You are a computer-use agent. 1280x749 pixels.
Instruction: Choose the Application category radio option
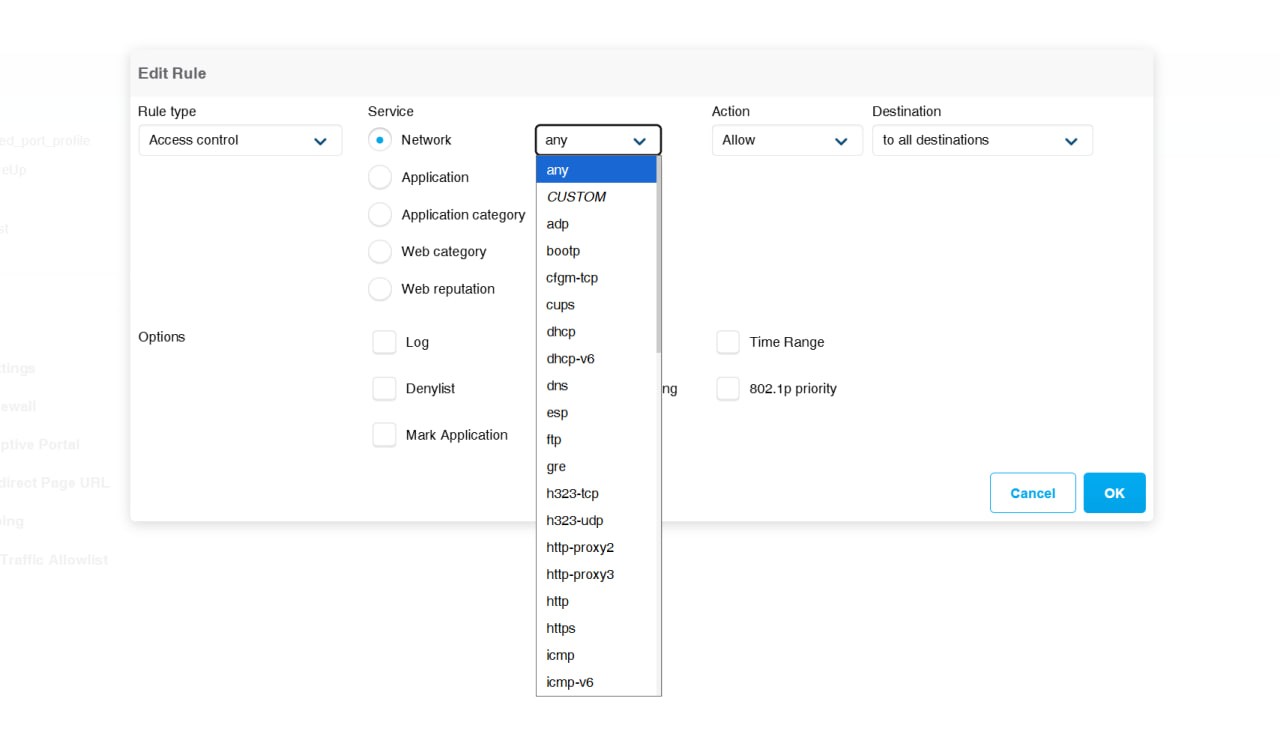pos(380,215)
